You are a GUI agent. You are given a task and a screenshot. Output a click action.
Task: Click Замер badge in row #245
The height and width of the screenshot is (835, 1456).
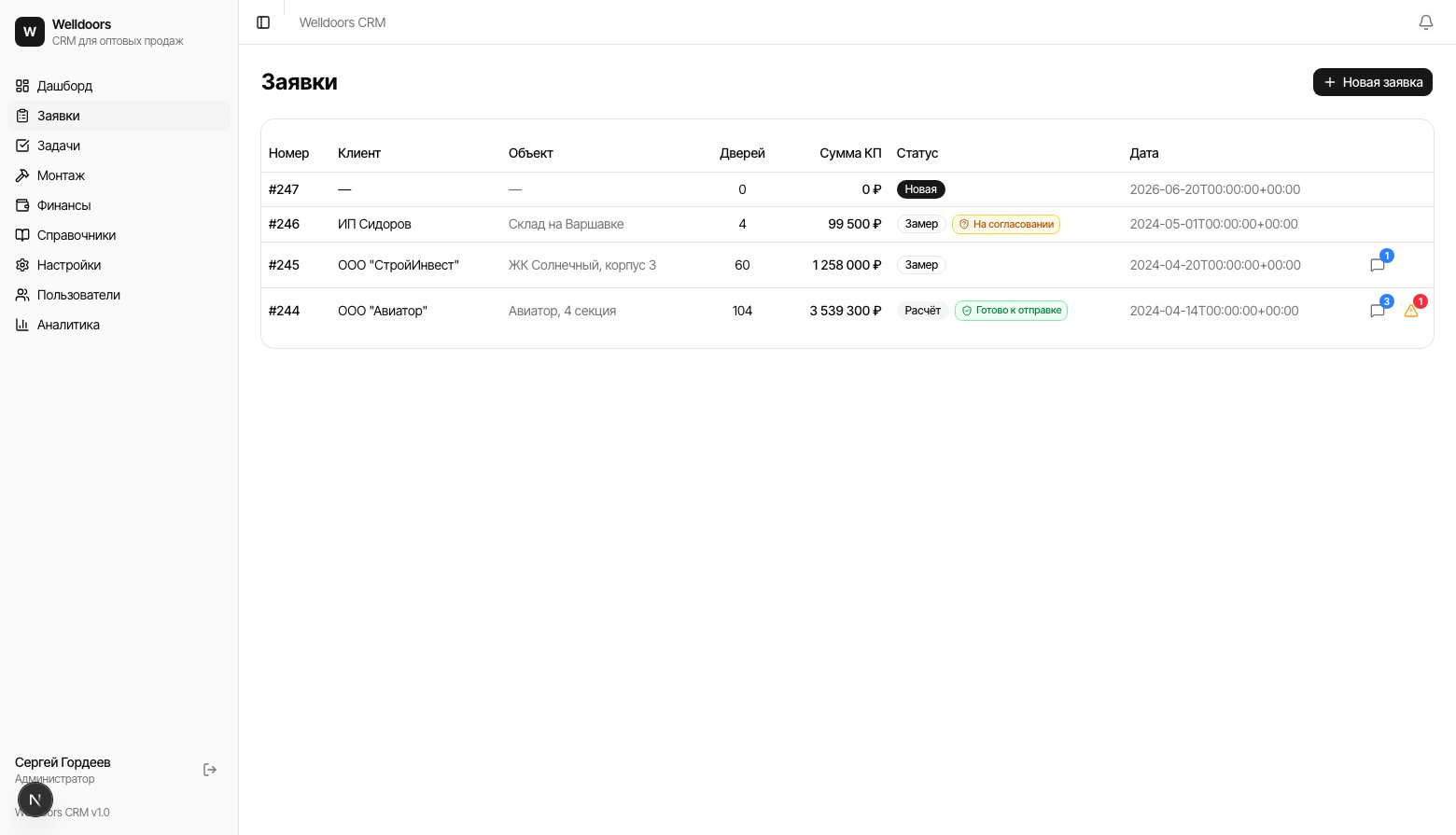point(921,265)
